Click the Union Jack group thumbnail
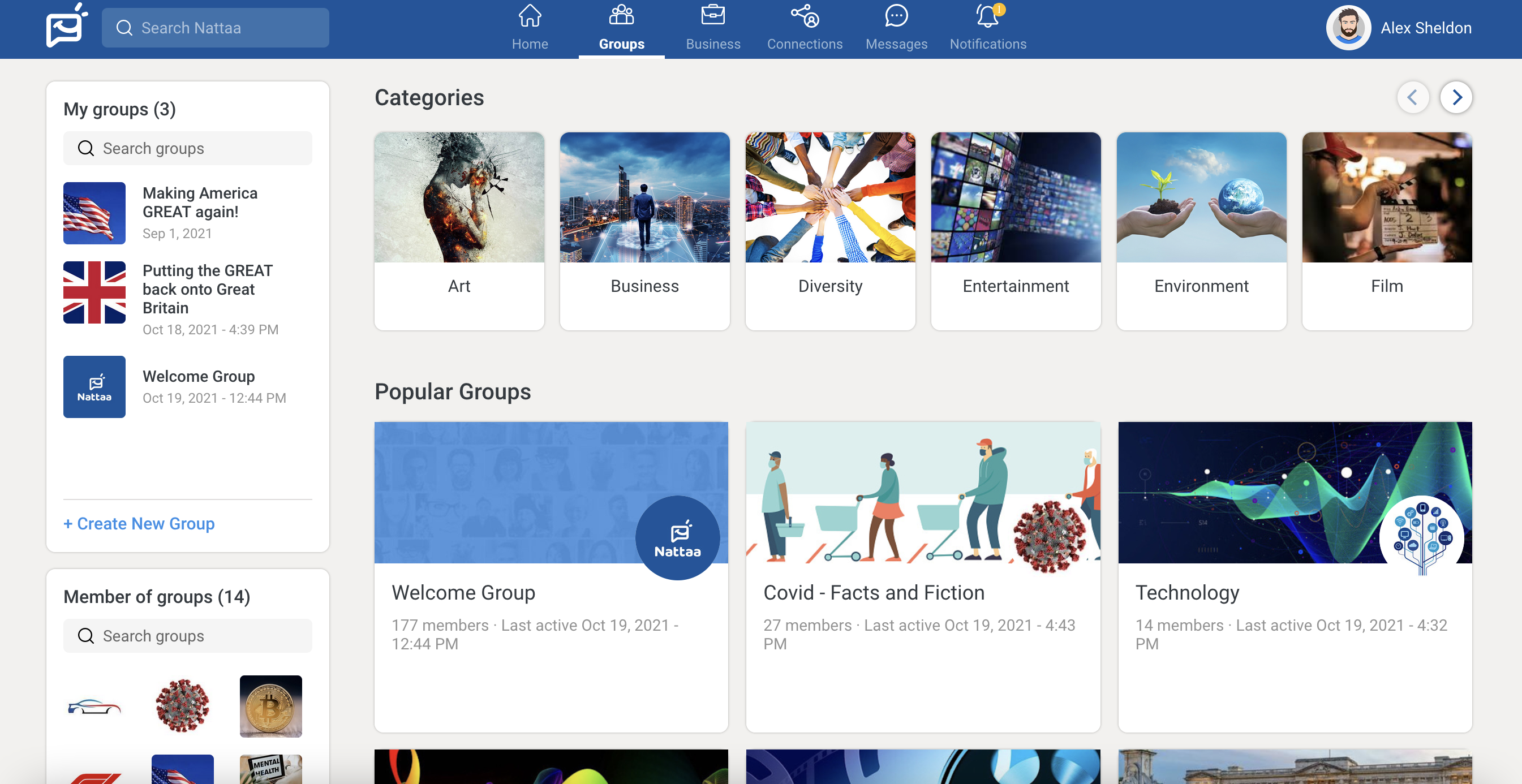Image resolution: width=1522 pixels, height=784 pixels. 94,292
